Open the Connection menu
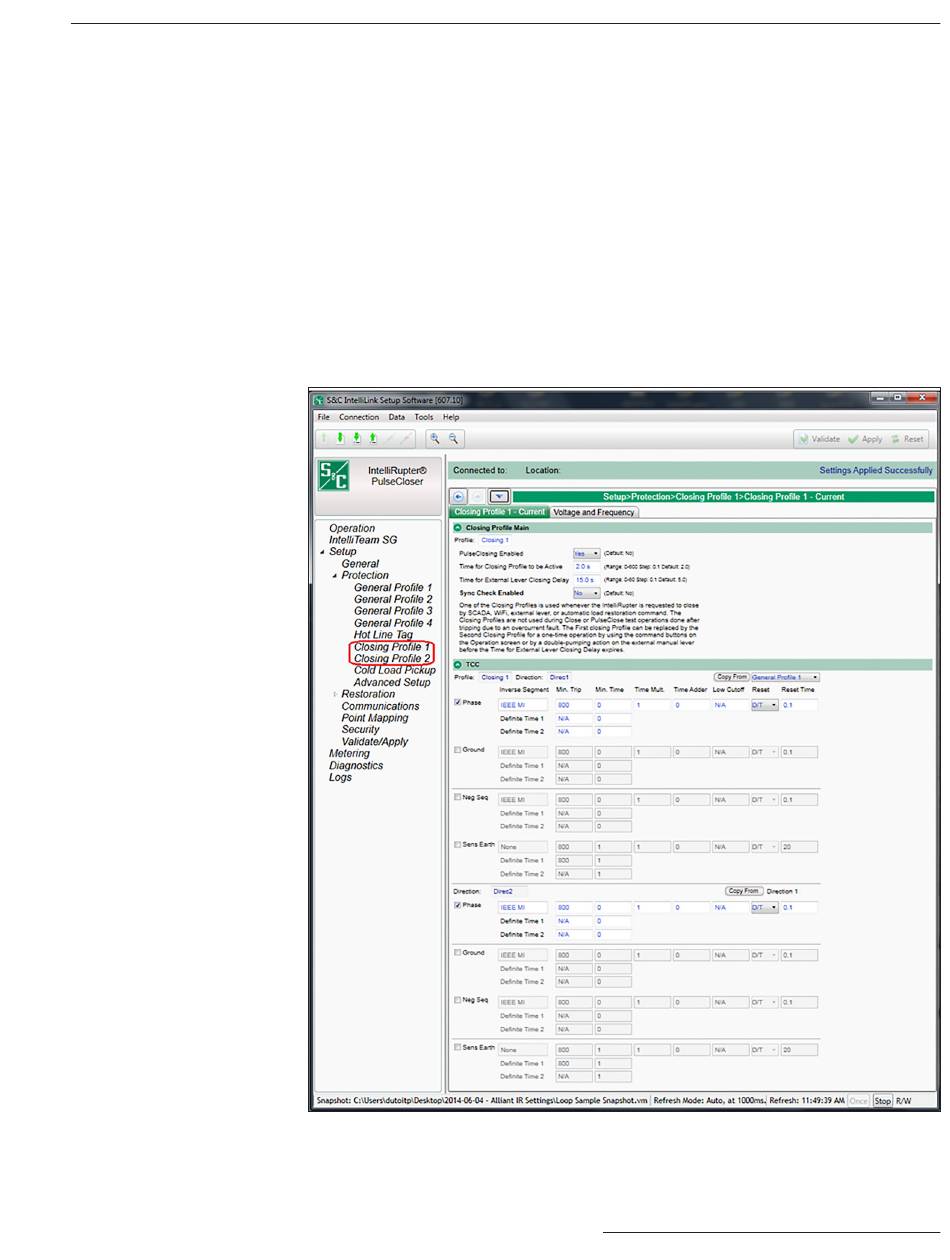 tap(359, 417)
